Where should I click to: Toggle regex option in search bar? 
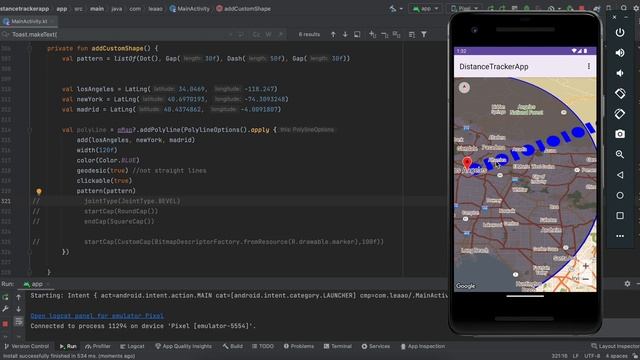point(280,35)
